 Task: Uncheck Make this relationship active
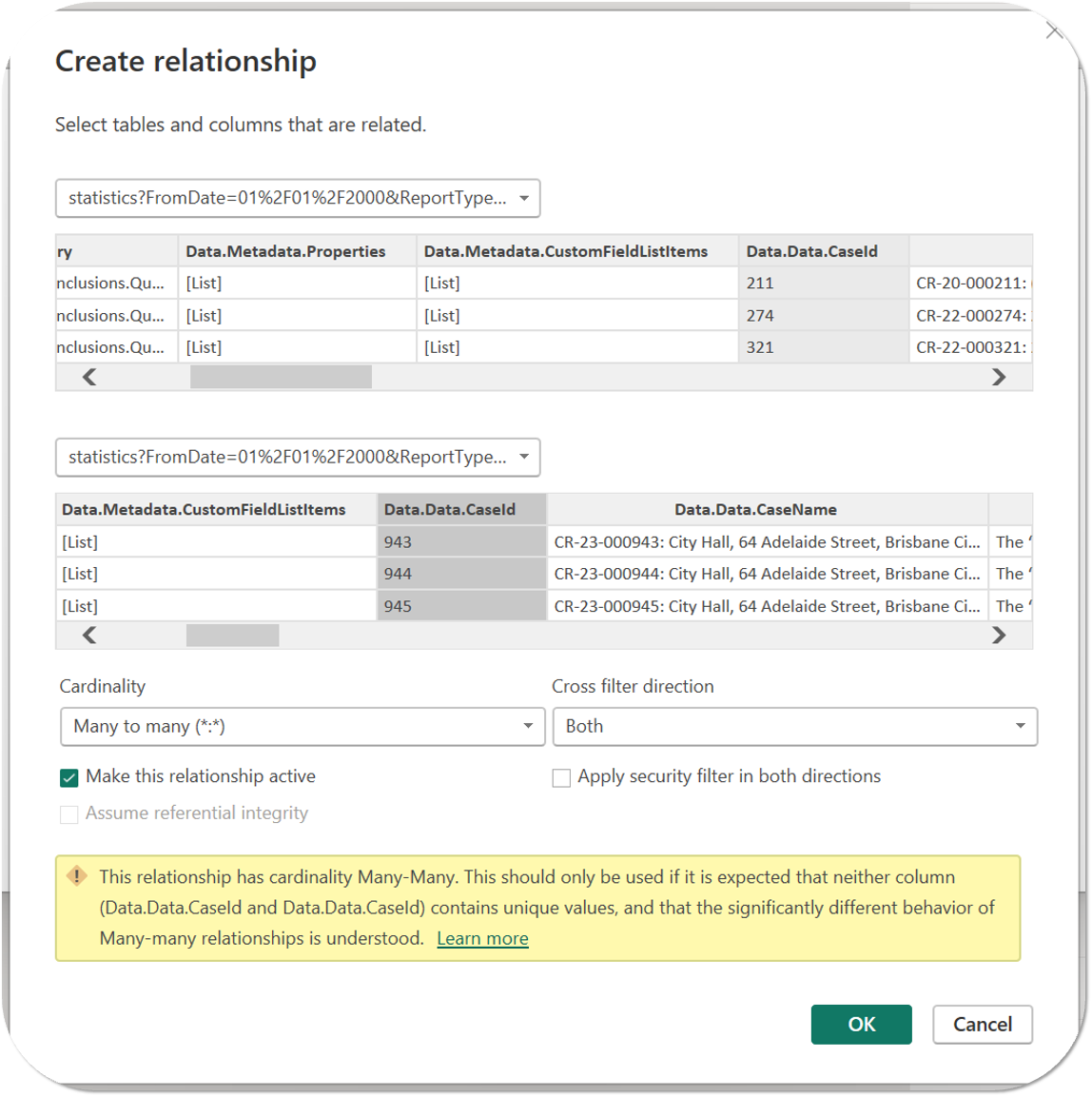tap(69, 777)
